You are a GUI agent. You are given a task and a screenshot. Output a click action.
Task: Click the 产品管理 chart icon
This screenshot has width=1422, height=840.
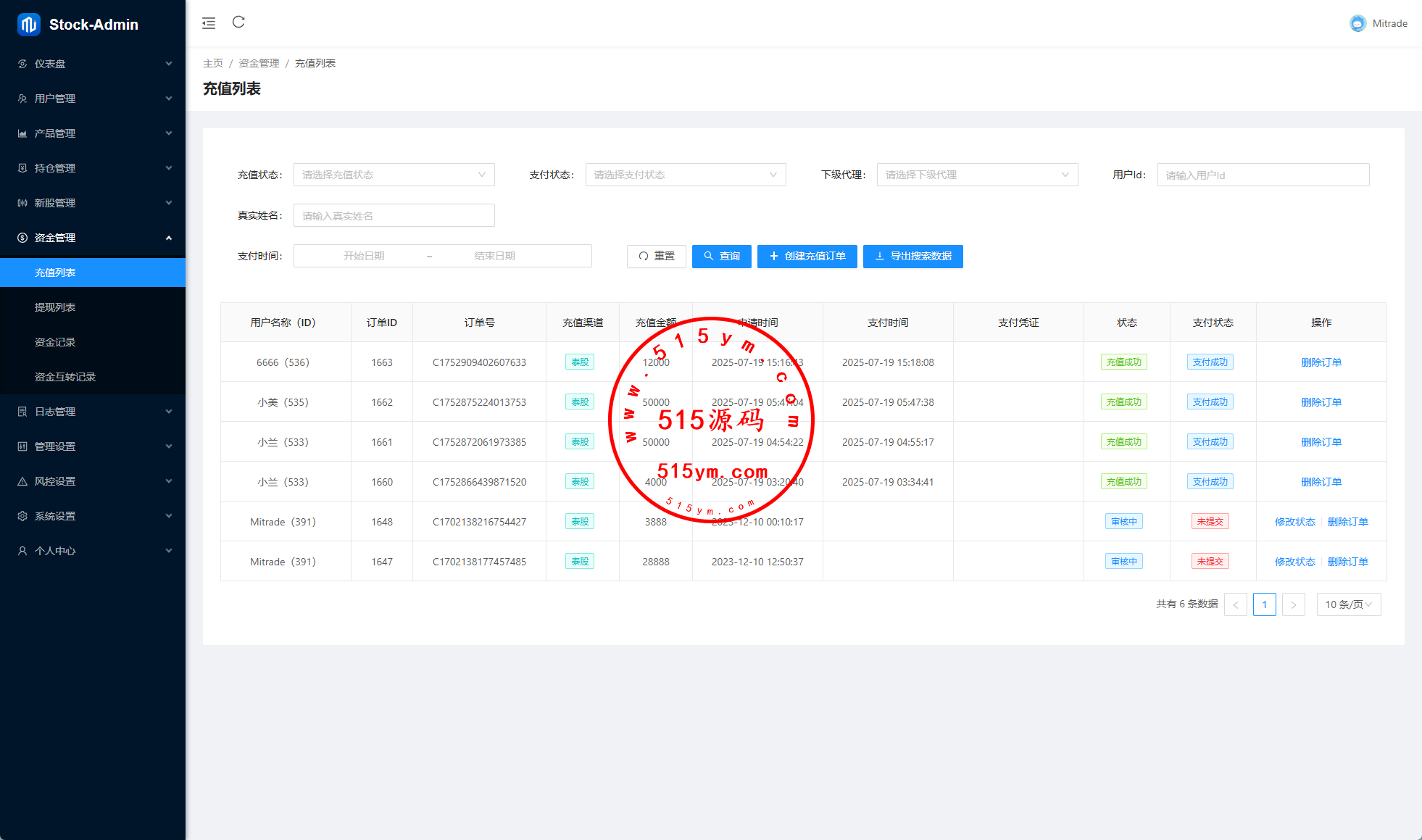(x=22, y=133)
